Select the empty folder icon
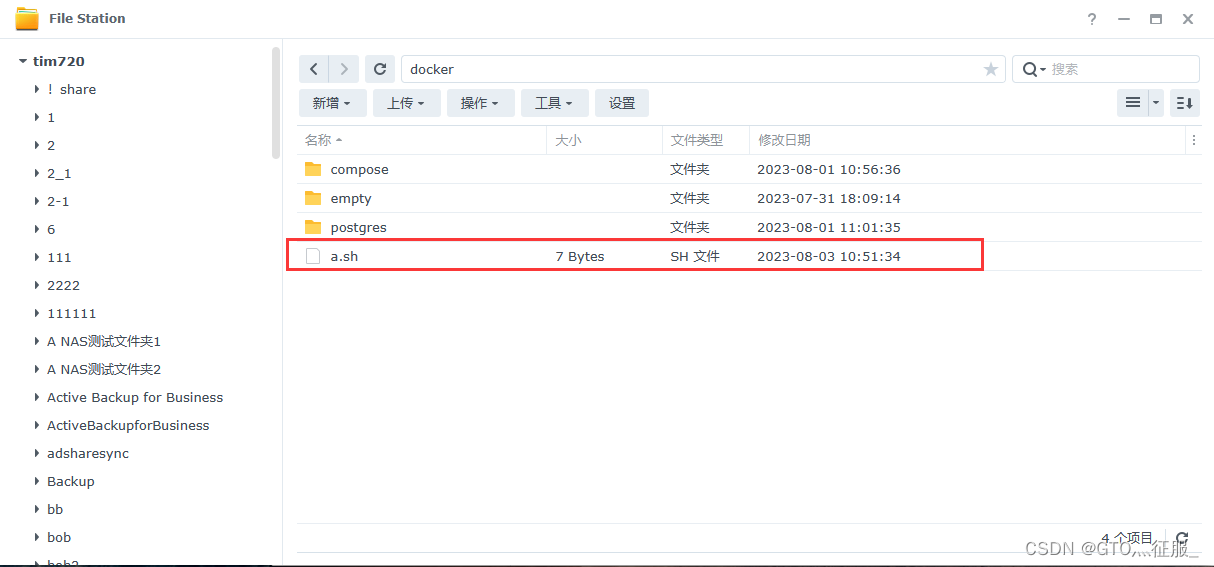The height and width of the screenshot is (567, 1214). pyautogui.click(x=313, y=198)
